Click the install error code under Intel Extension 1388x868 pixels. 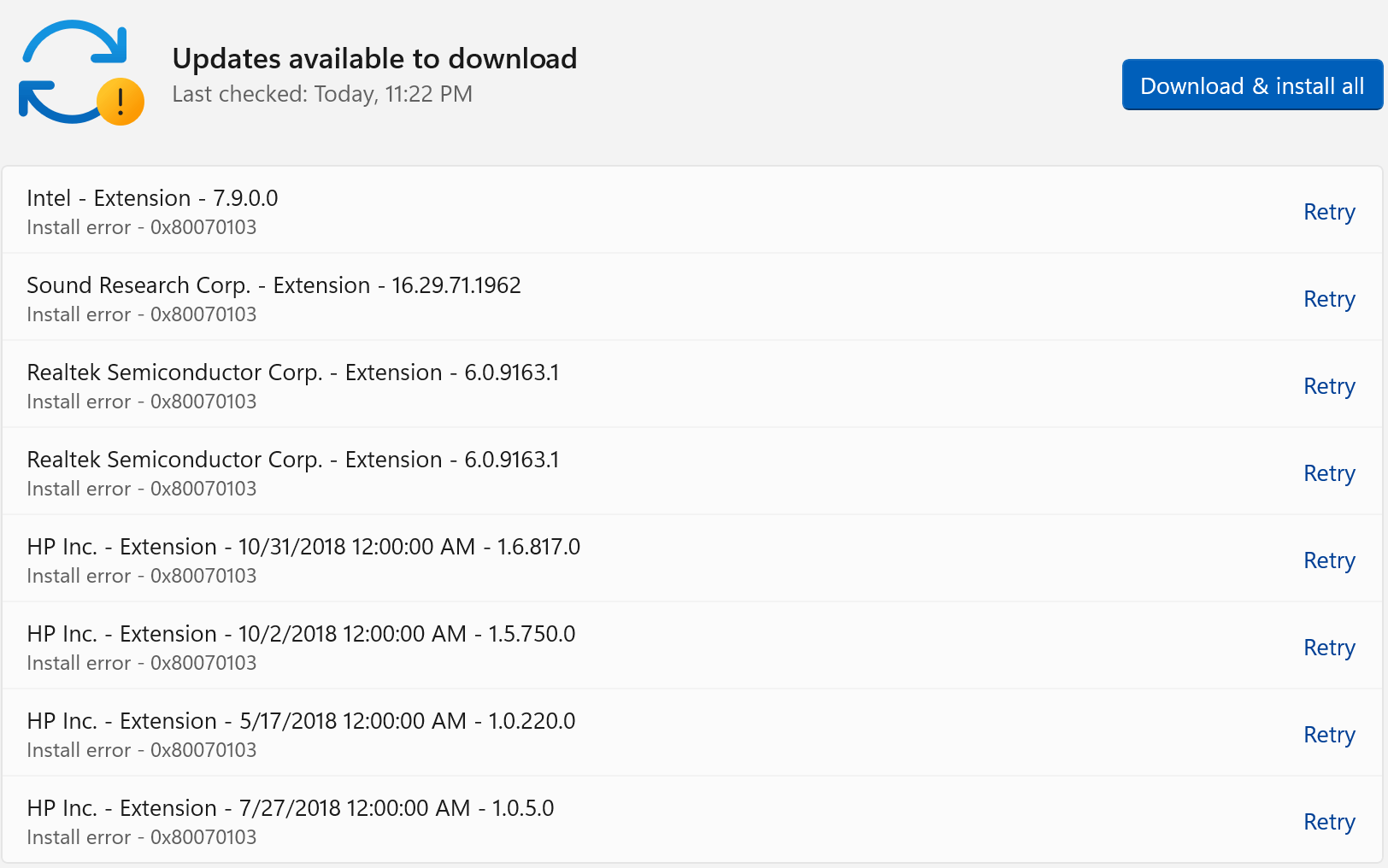pos(141,227)
